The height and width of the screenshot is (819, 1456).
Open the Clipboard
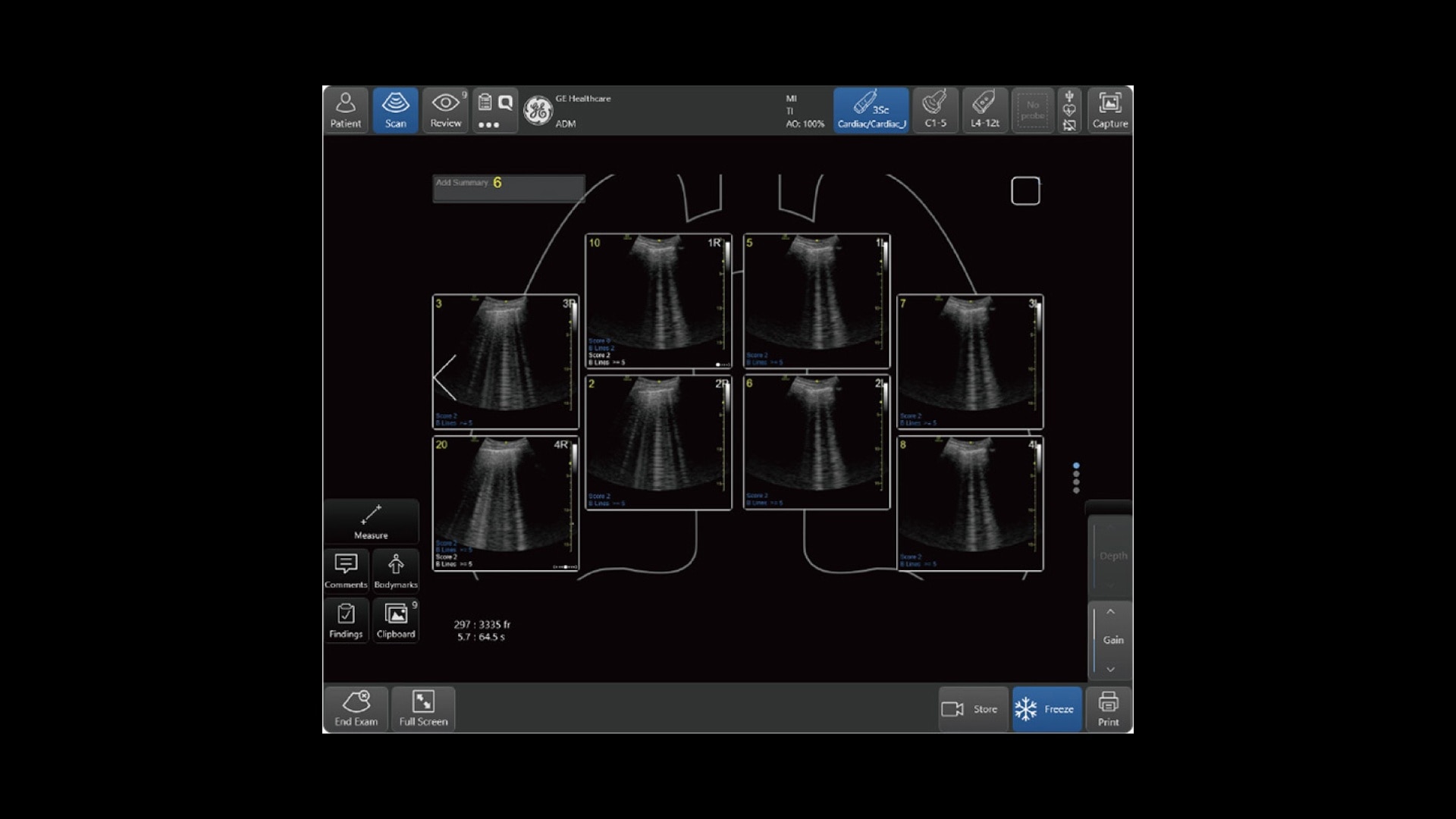(395, 620)
